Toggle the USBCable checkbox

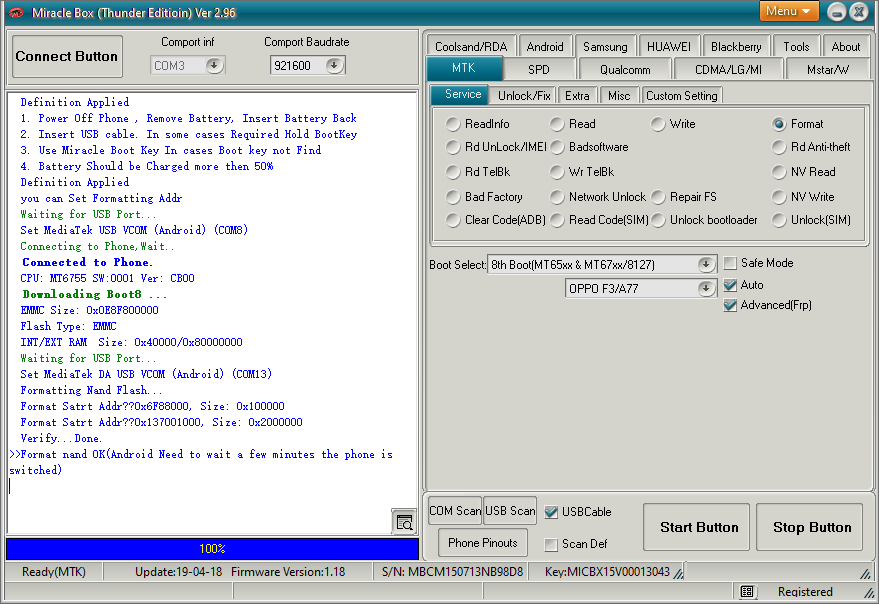(x=552, y=511)
